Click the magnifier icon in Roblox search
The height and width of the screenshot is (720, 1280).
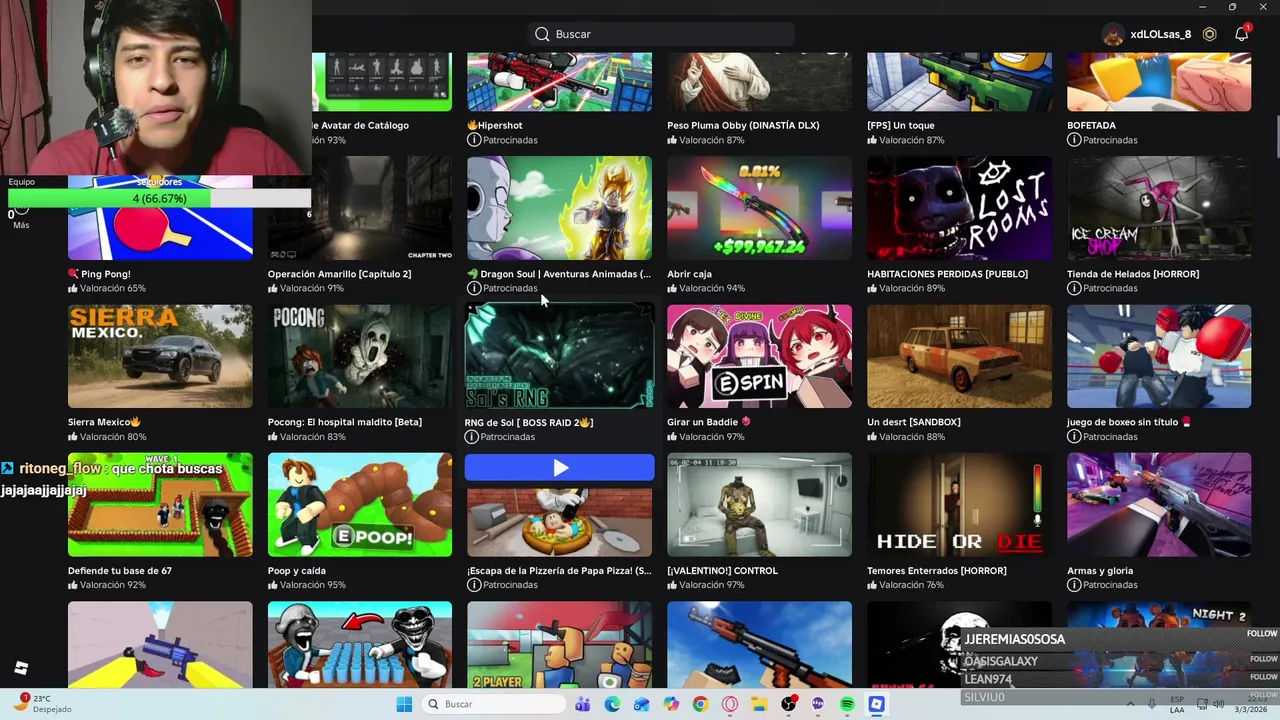(x=542, y=34)
